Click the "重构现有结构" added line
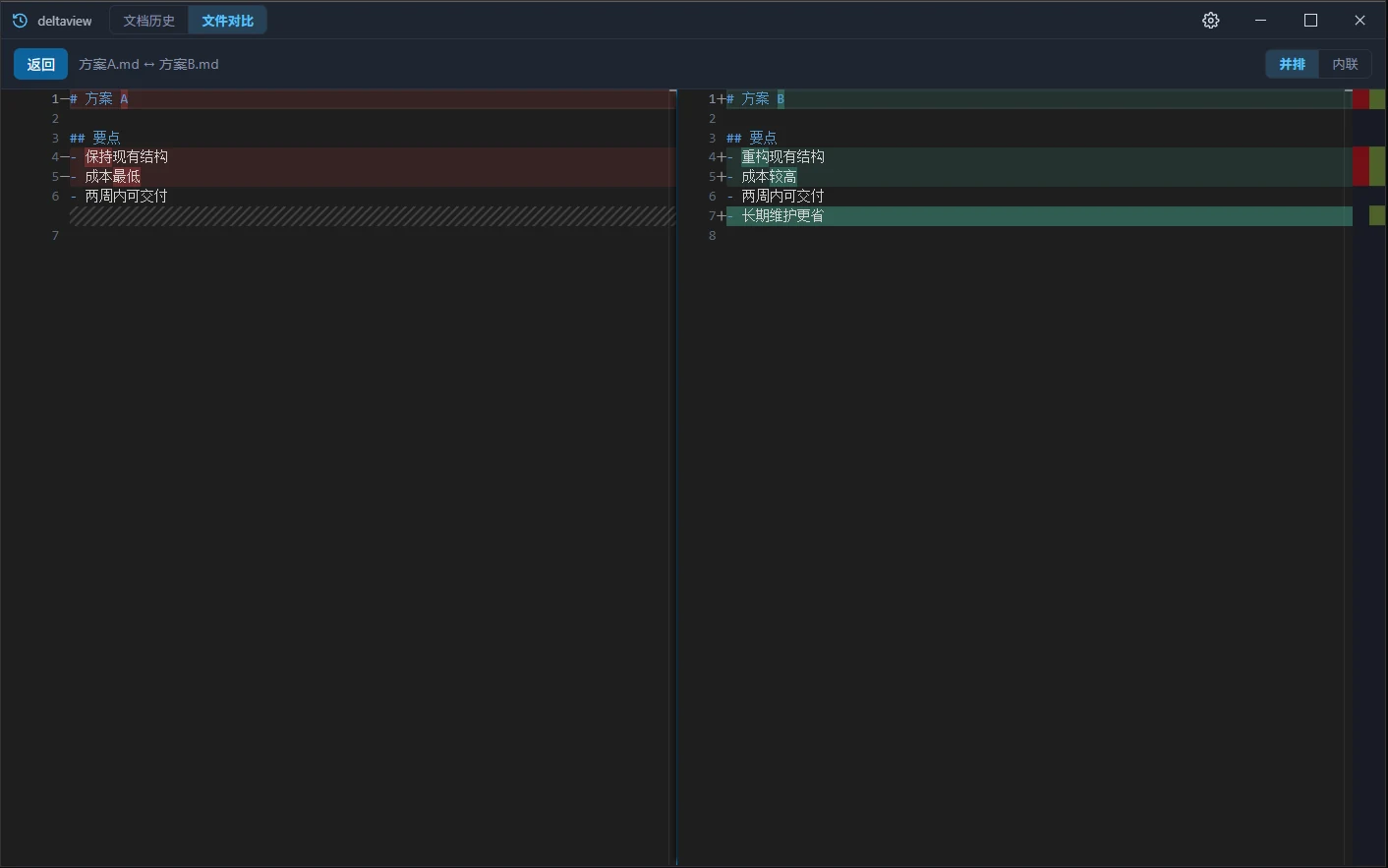 [1039, 157]
